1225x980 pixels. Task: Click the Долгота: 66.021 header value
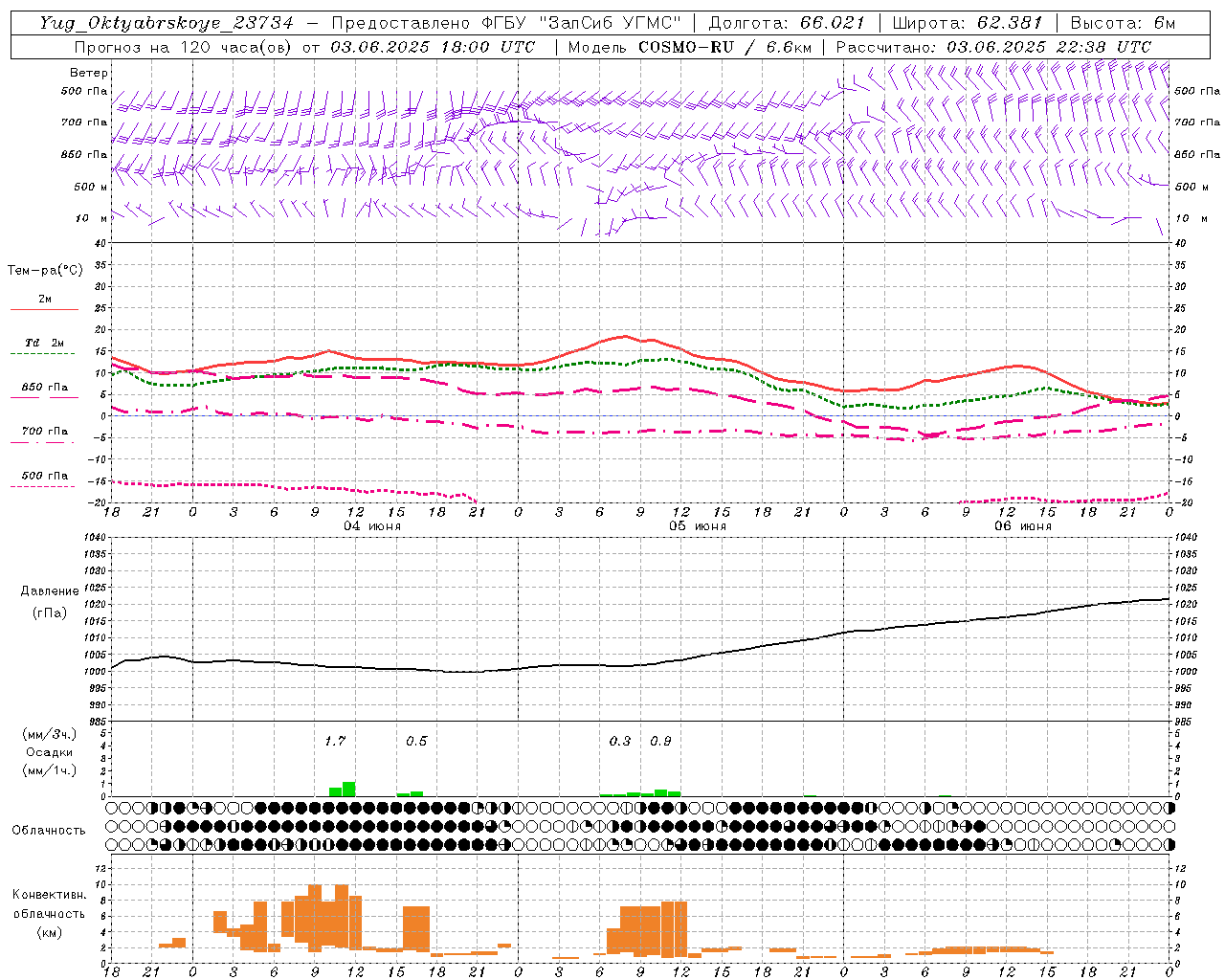[x=787, y=23]
